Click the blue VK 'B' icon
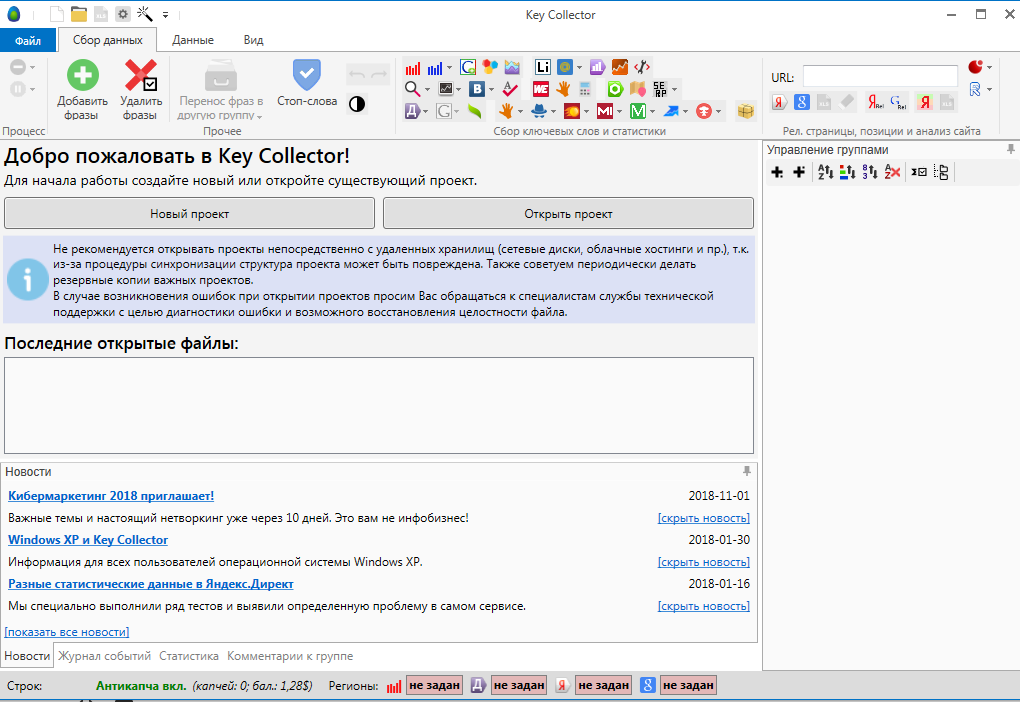1020x702 pixels. 477,89
